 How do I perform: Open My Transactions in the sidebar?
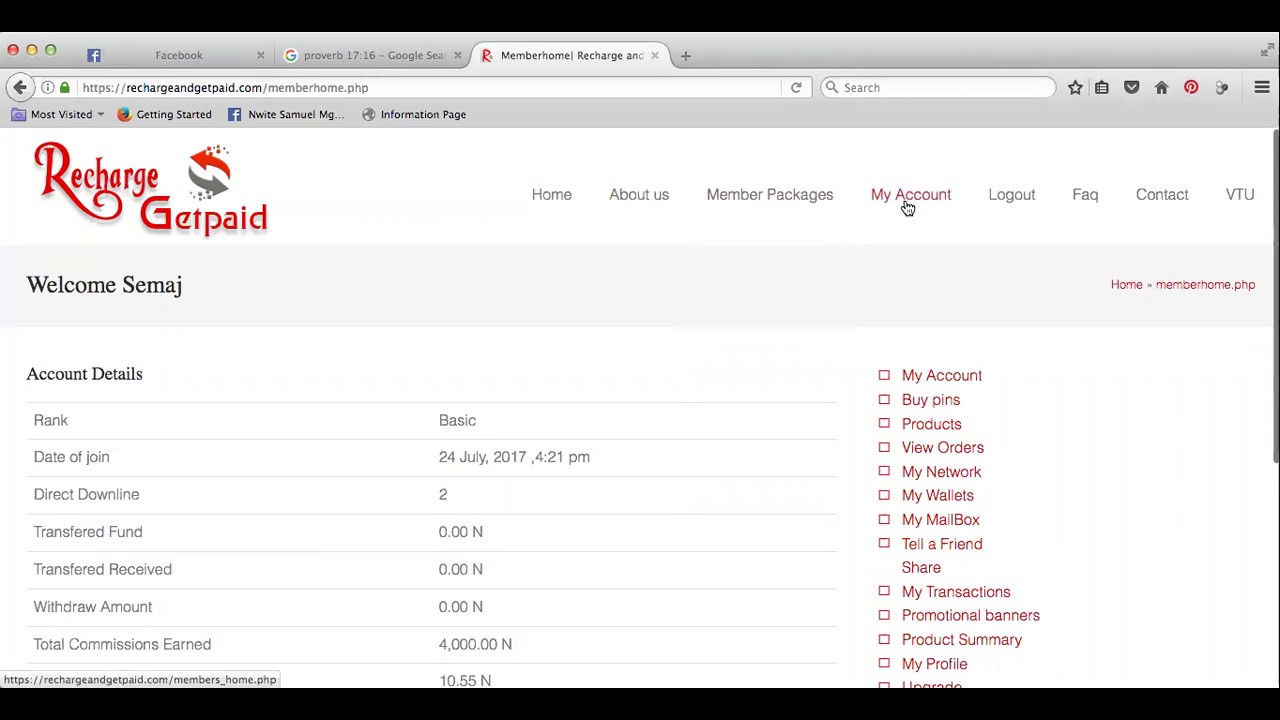[956, 592]
